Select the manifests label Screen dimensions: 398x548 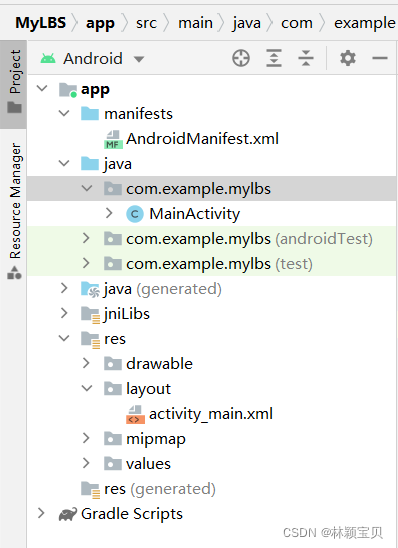(x=138, y=114)
